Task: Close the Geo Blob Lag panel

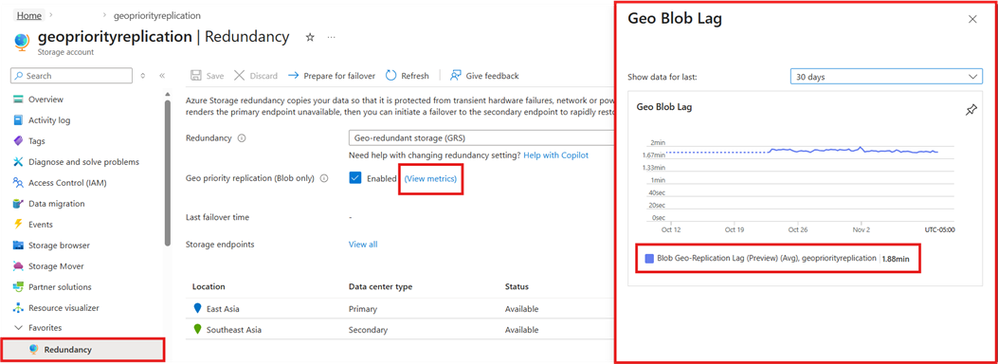Action: pos(973,19)
